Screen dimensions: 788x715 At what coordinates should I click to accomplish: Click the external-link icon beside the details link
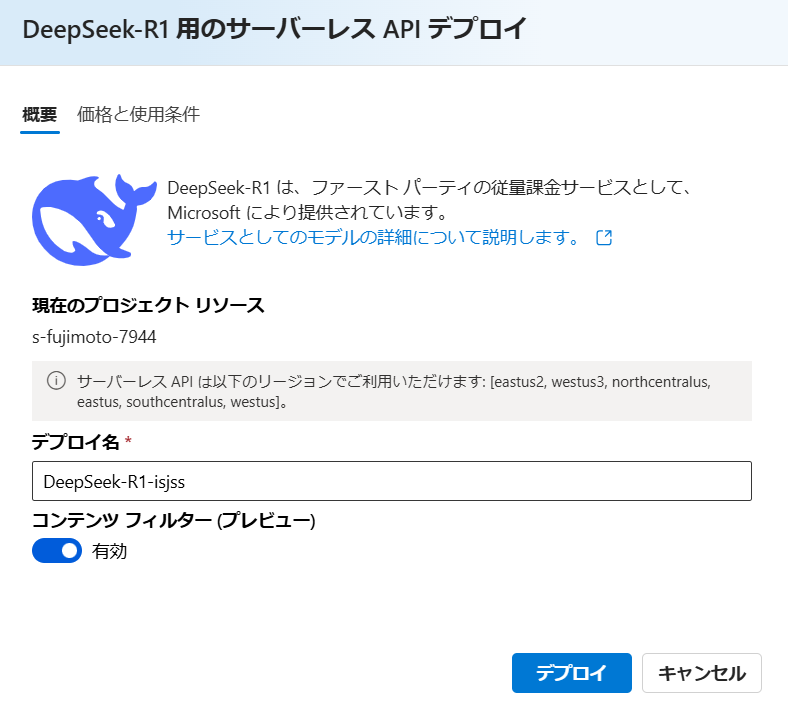[x=604, y=238]
